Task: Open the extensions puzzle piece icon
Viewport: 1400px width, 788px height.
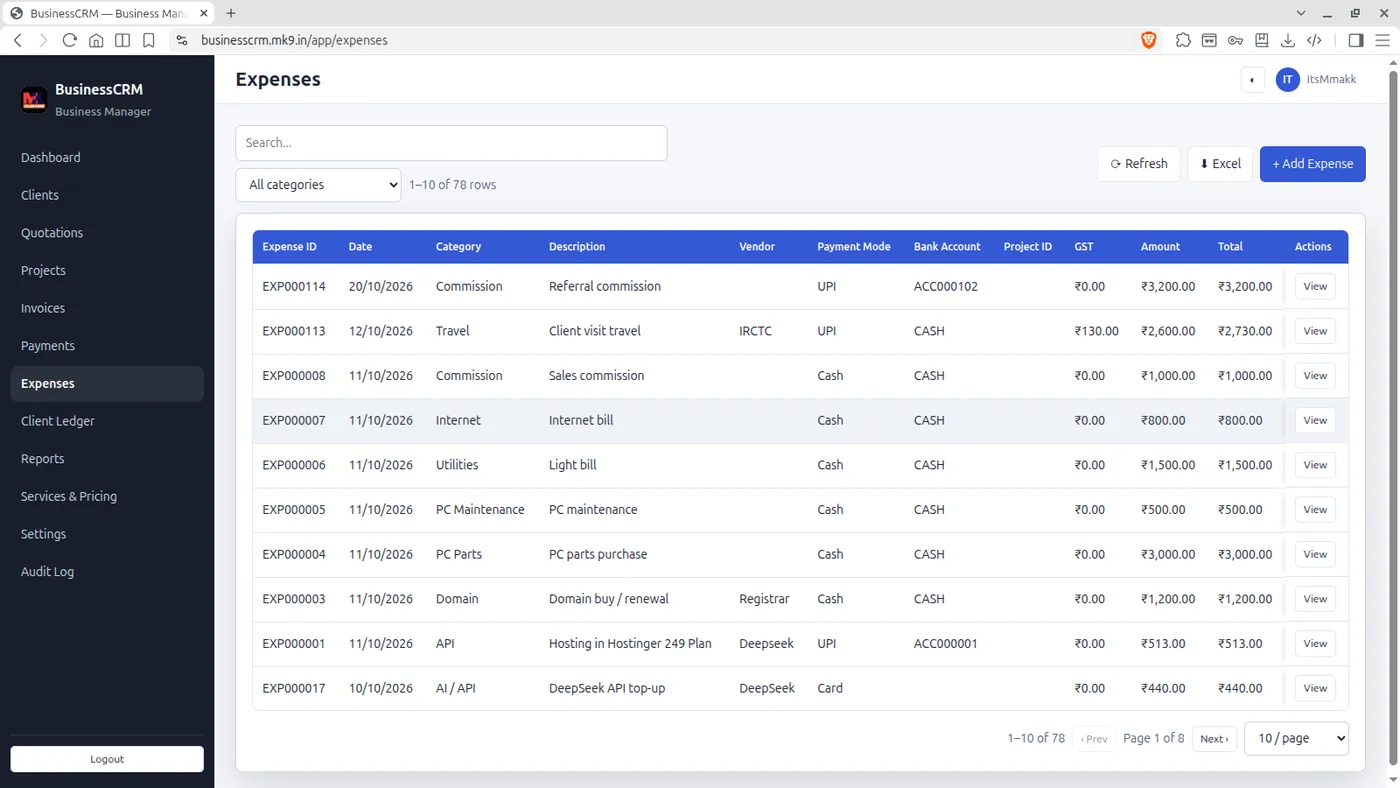Action: pos(1183,40)
